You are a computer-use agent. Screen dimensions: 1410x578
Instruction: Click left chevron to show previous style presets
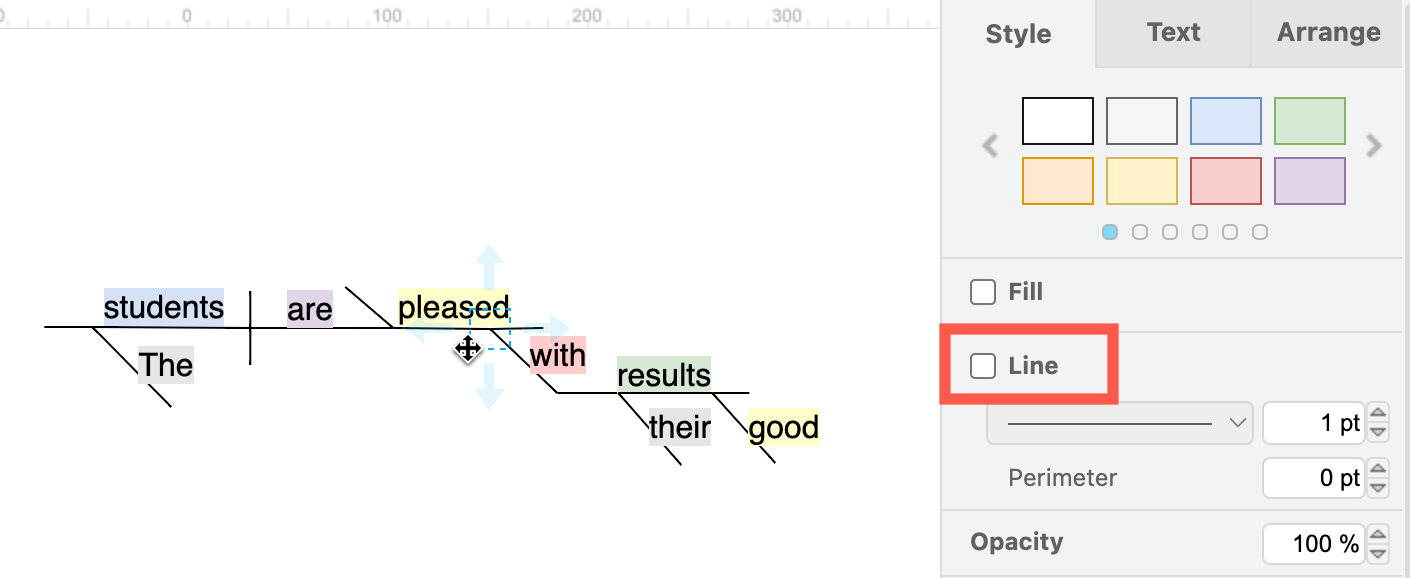tap(989, 146)
